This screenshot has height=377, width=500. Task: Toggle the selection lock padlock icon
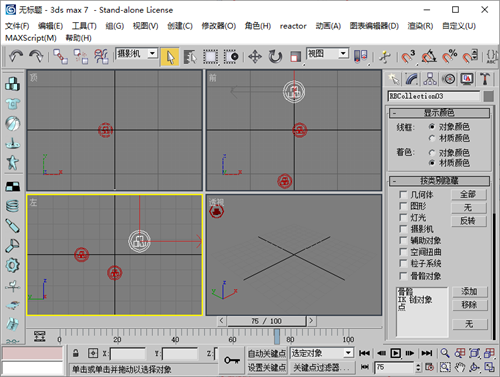pos(76,353)
